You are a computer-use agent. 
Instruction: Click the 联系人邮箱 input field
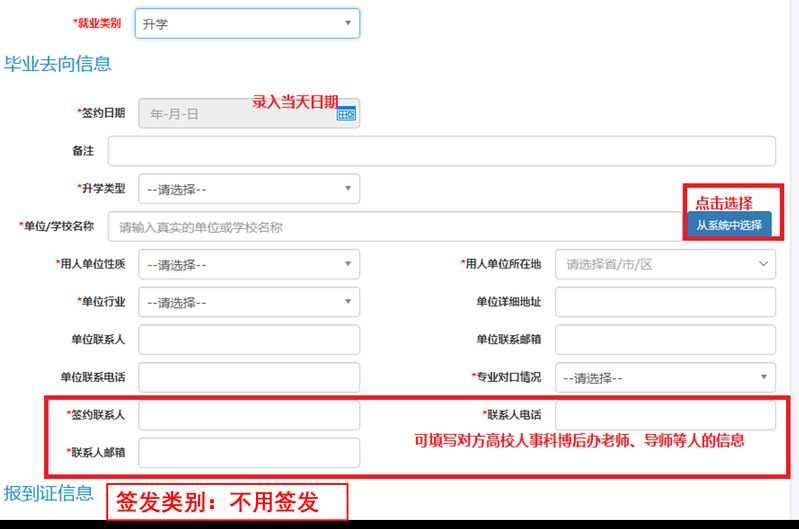pos(248,452)
